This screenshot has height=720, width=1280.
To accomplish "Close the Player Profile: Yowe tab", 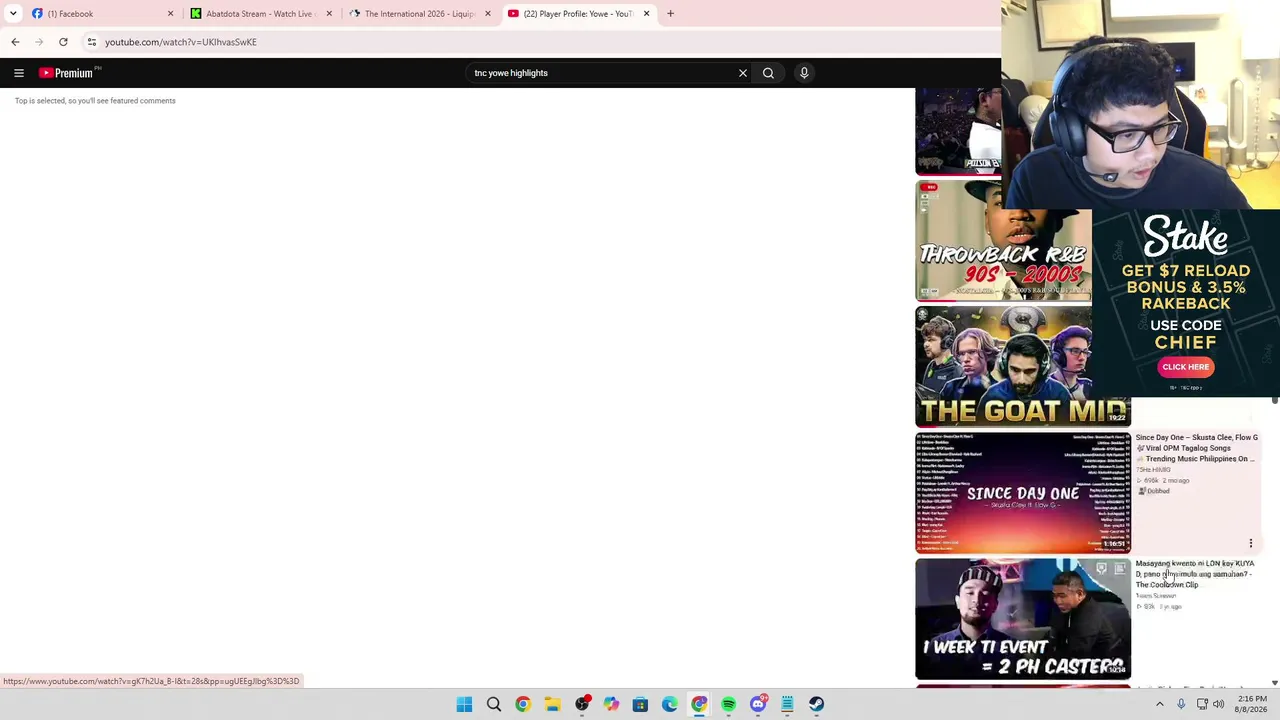I will [646, 14].
